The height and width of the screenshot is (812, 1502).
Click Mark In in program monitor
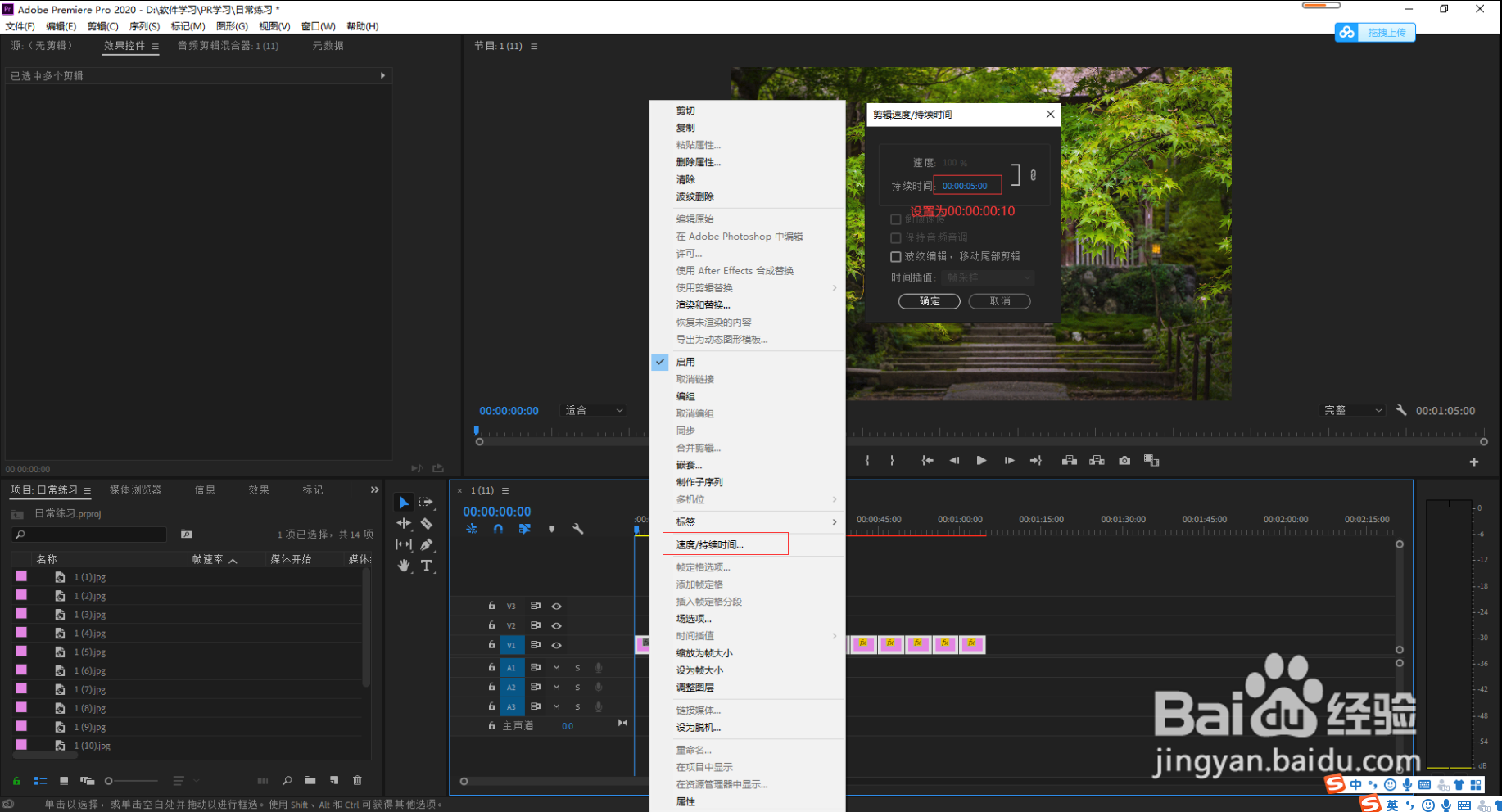tap(867, 461)
